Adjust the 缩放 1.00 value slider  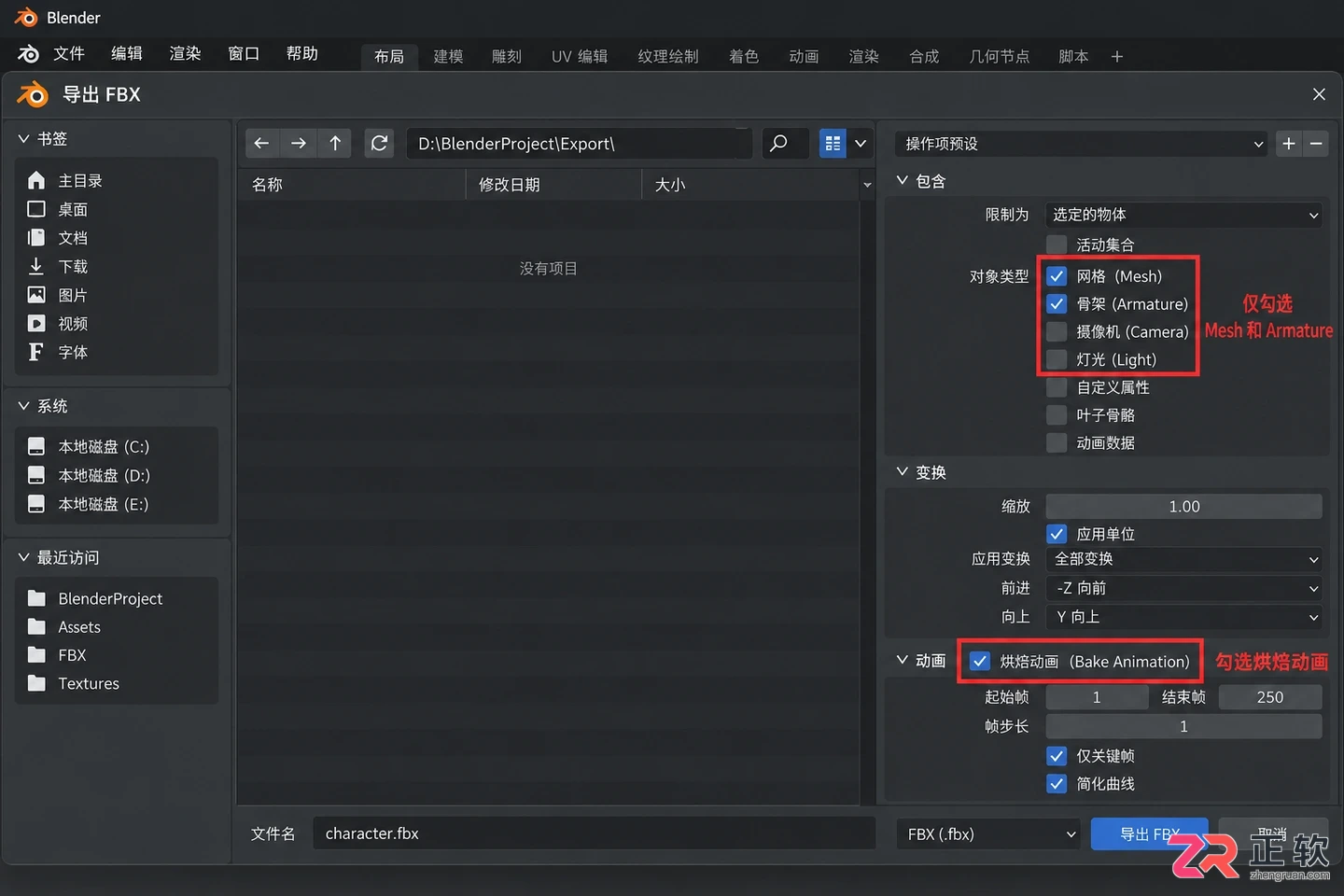pos(1183,507)
